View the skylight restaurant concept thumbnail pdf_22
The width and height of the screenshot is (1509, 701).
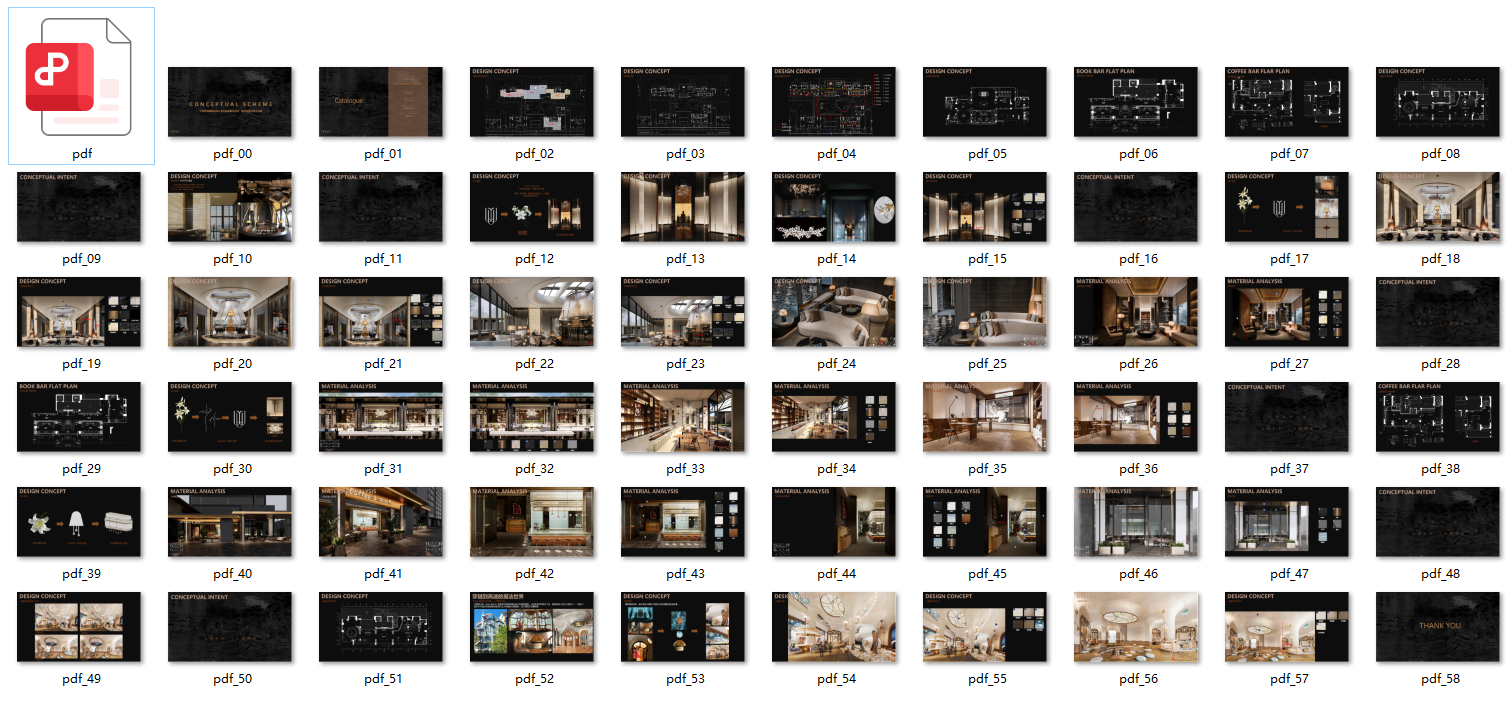531,311
